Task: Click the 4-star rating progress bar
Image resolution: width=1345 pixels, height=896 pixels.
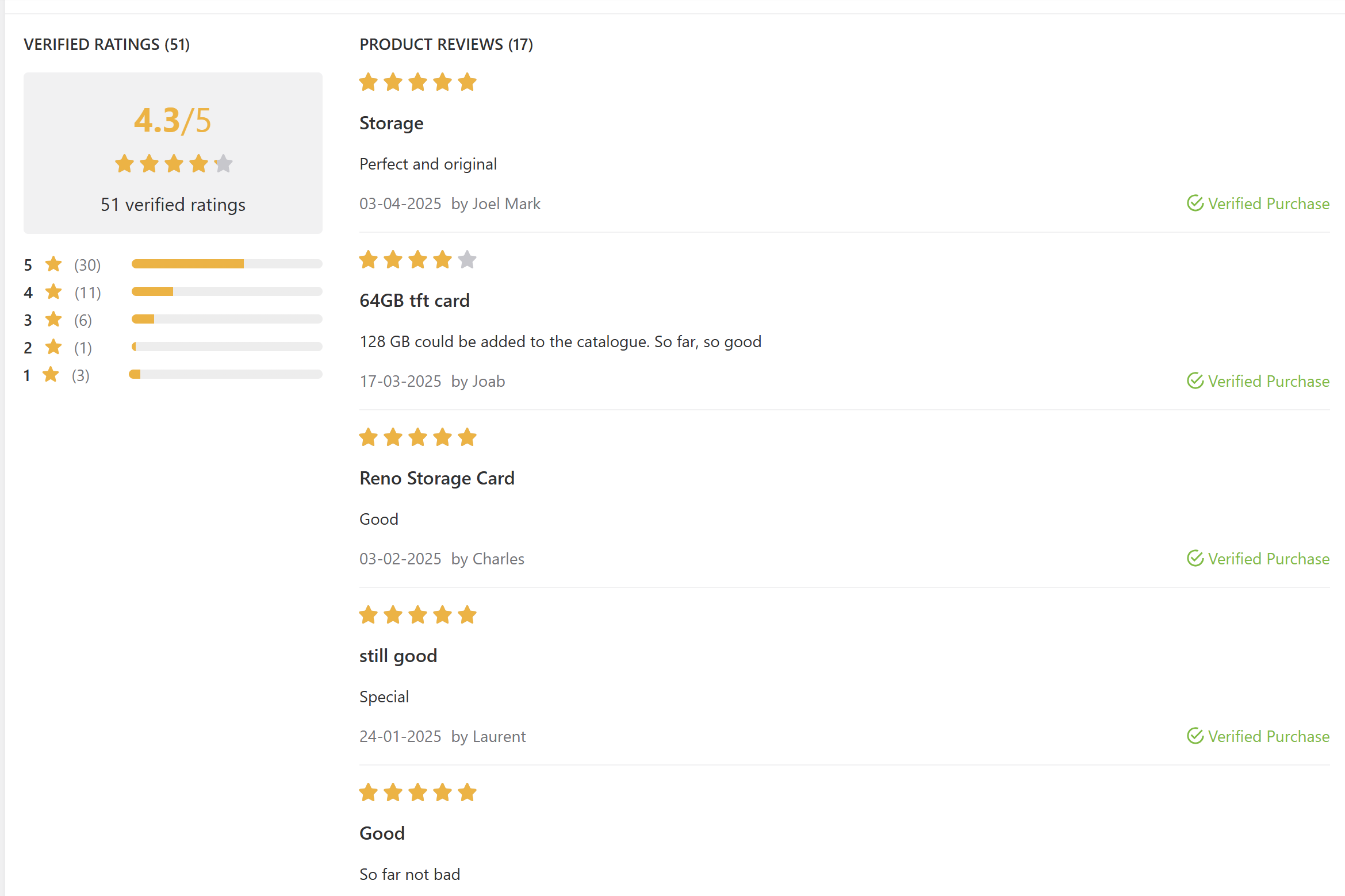Action: click(x=227, y=291)
